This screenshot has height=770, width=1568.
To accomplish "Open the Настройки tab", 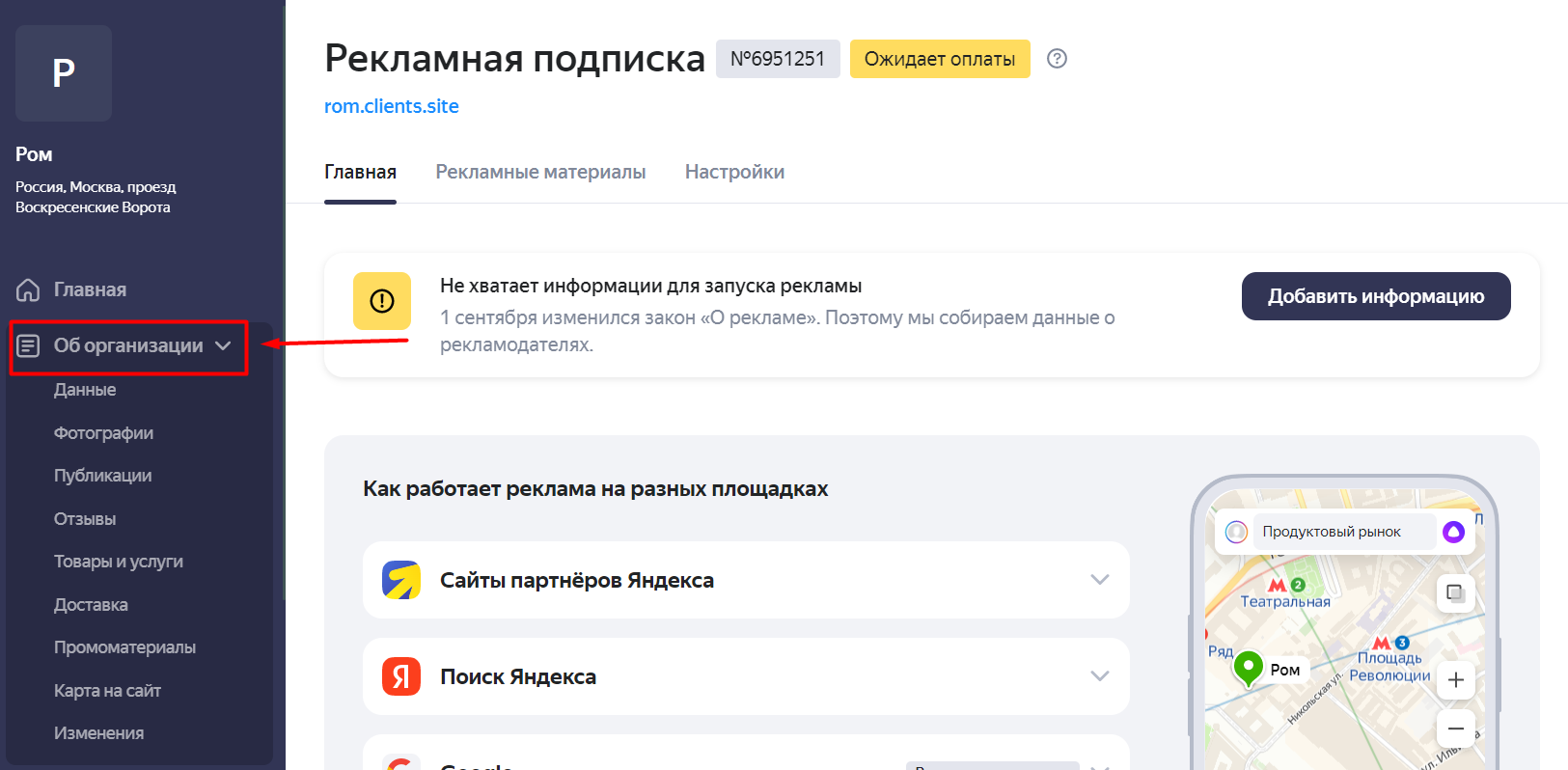I will [734, 172].
